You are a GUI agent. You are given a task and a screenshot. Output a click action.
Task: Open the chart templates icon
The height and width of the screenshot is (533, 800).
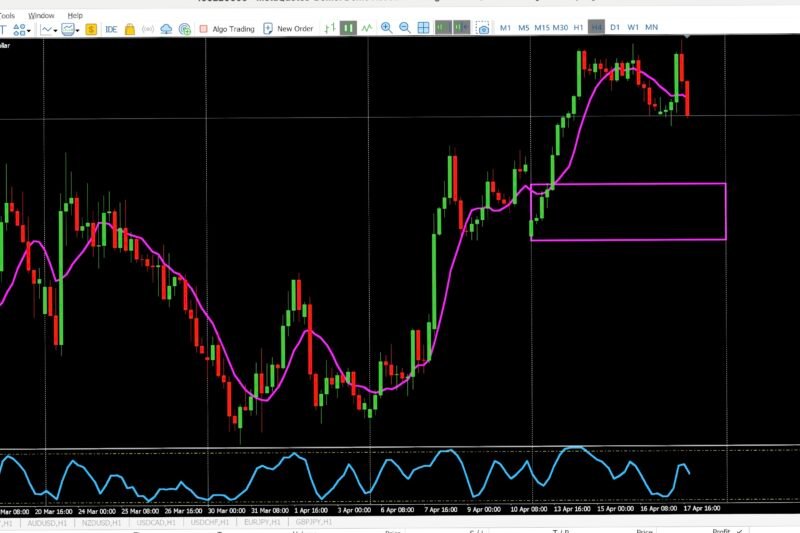68,29
